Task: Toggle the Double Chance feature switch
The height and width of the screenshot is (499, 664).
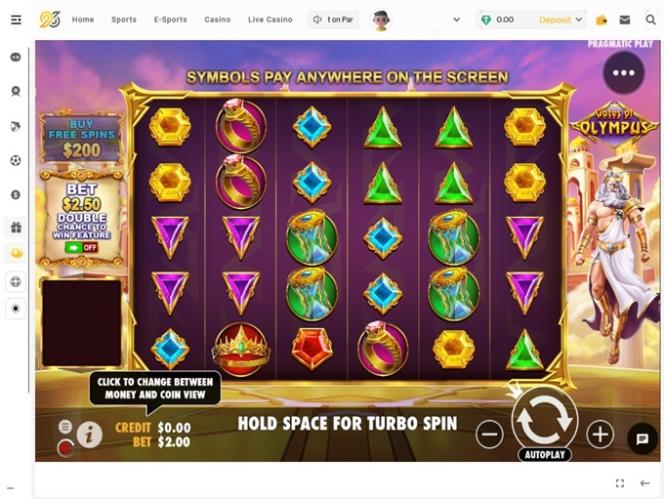Action: [82, 247]
